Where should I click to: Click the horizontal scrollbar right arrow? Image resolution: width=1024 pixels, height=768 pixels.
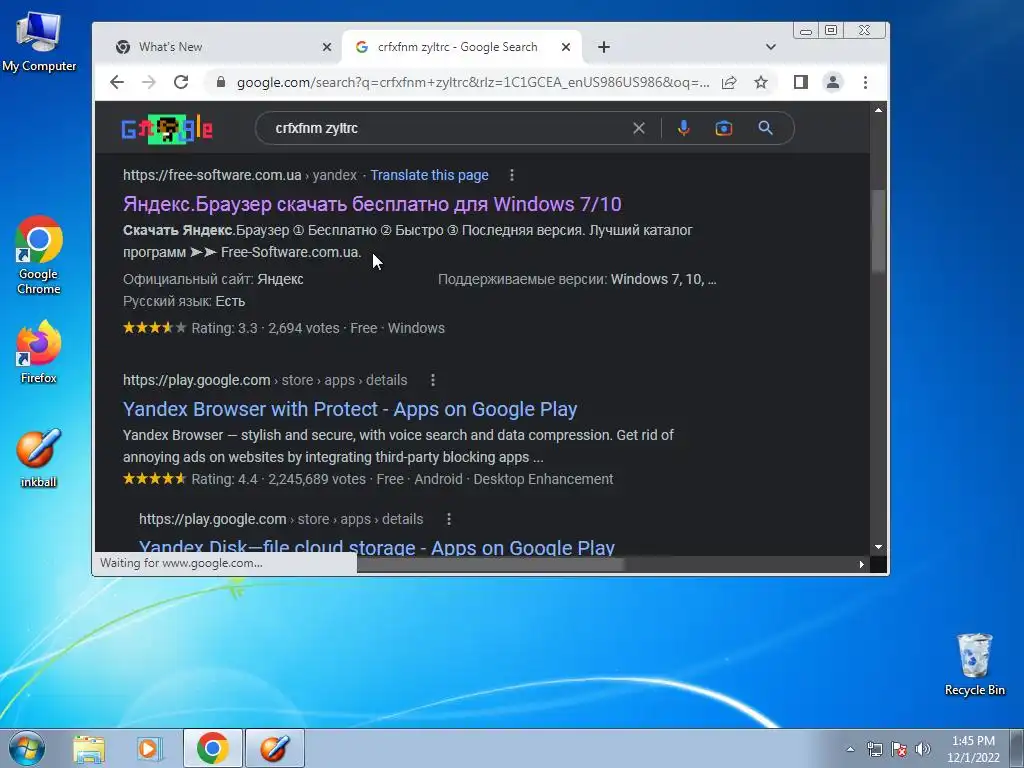coord(861,564)
